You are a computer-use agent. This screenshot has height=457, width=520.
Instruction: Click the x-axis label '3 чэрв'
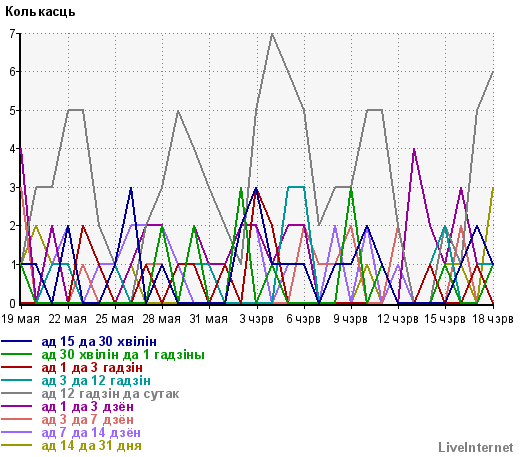tap(256, 319)
